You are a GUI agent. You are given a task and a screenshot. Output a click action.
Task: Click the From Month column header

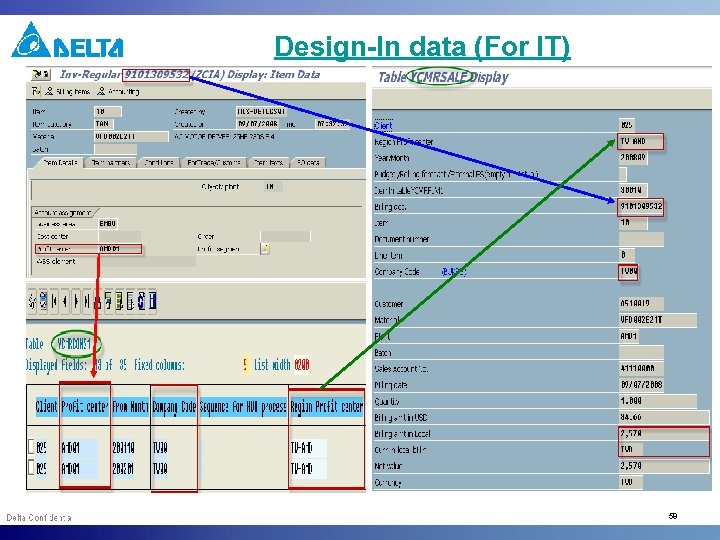(x=130, y=406)
